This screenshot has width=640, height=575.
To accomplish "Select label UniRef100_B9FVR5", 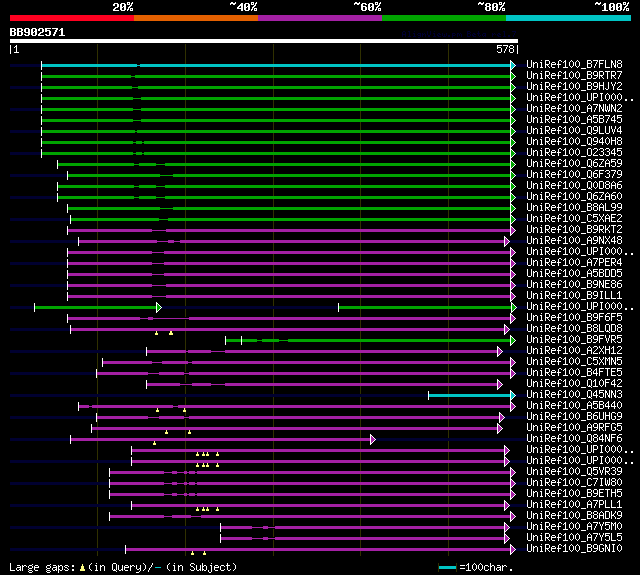I will click(574, 340).
